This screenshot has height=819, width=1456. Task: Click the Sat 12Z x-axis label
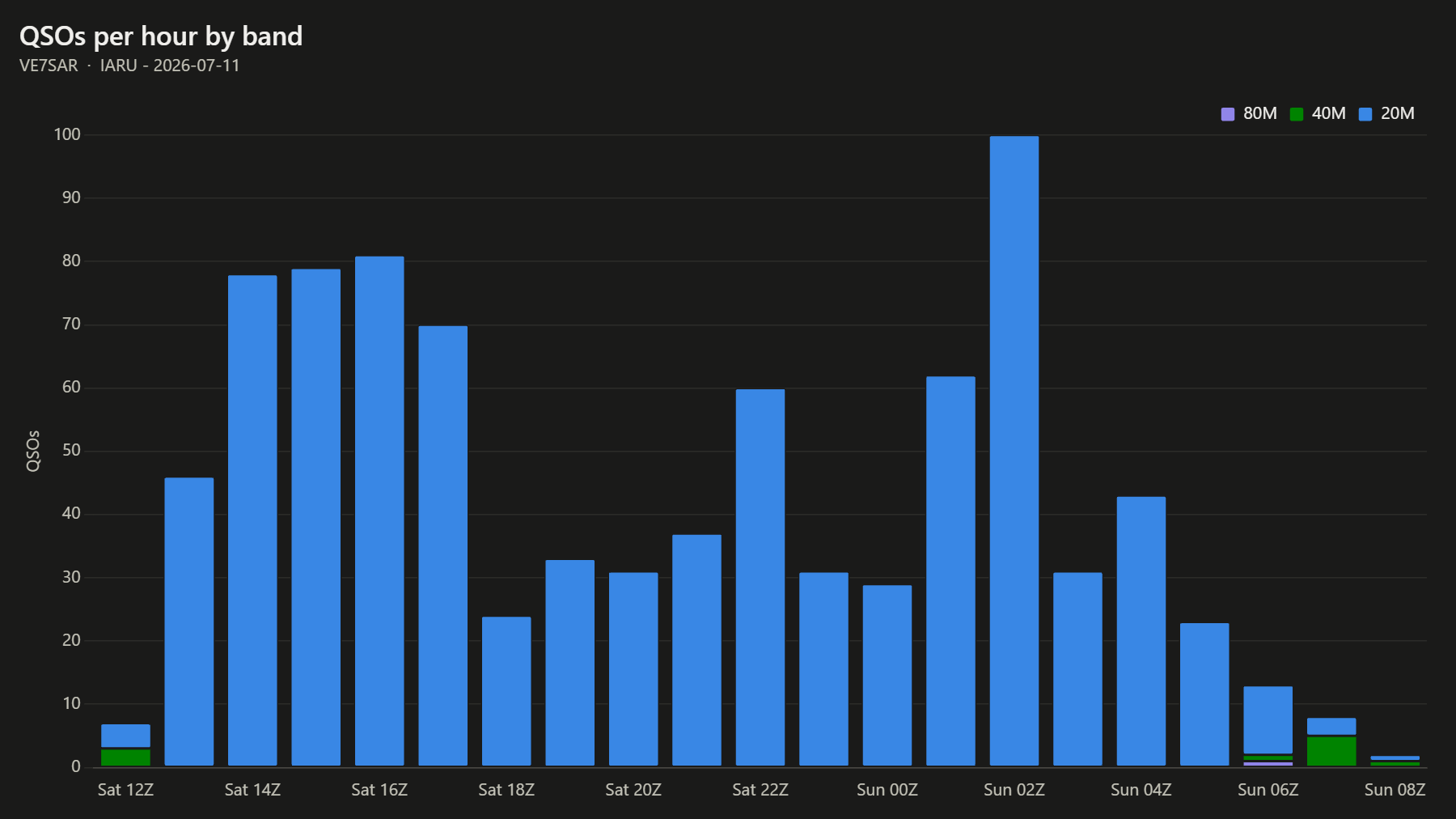coord(125,790)
